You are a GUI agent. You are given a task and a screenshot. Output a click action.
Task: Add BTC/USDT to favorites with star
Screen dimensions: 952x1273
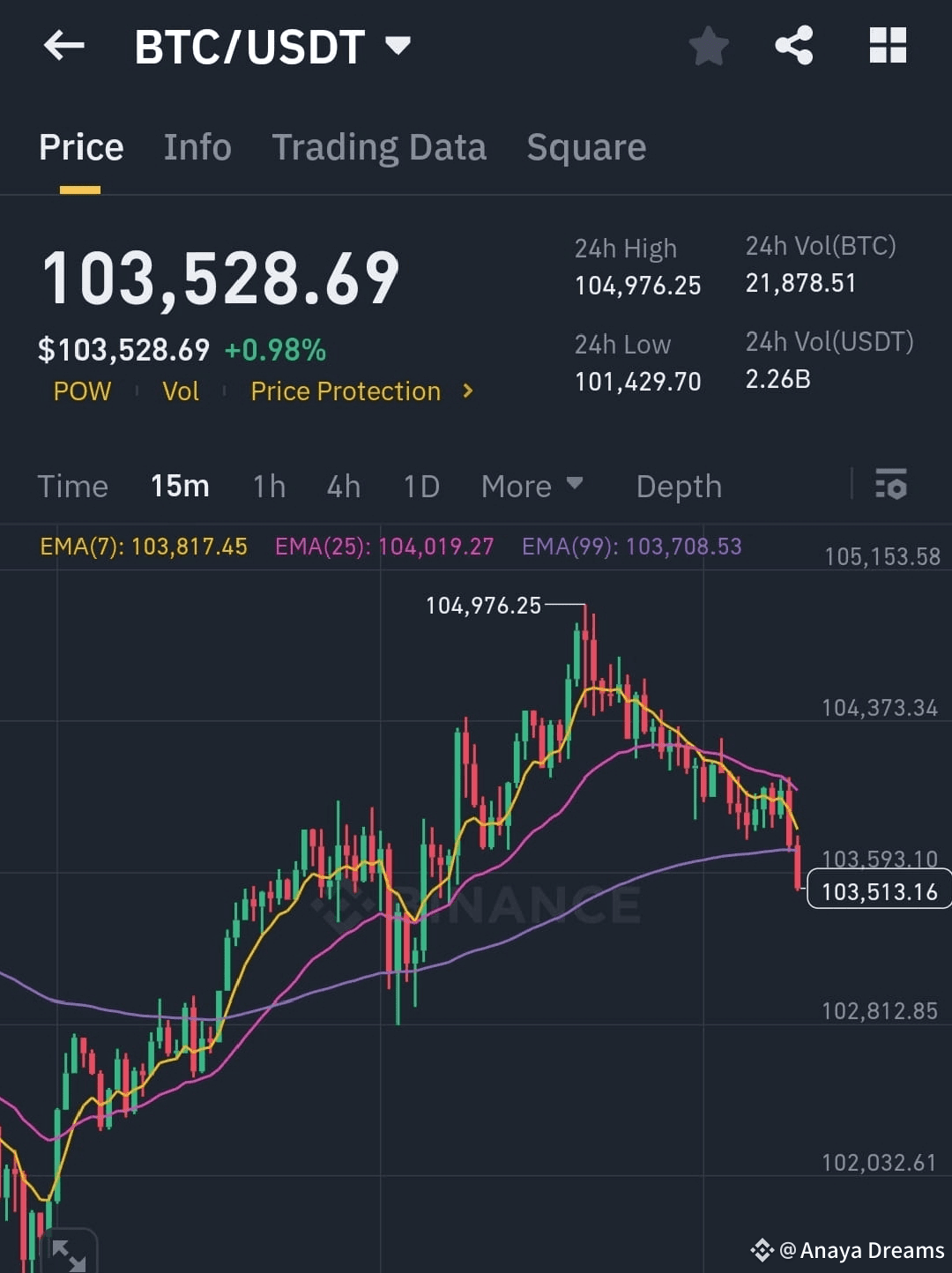tap(709, 46)
